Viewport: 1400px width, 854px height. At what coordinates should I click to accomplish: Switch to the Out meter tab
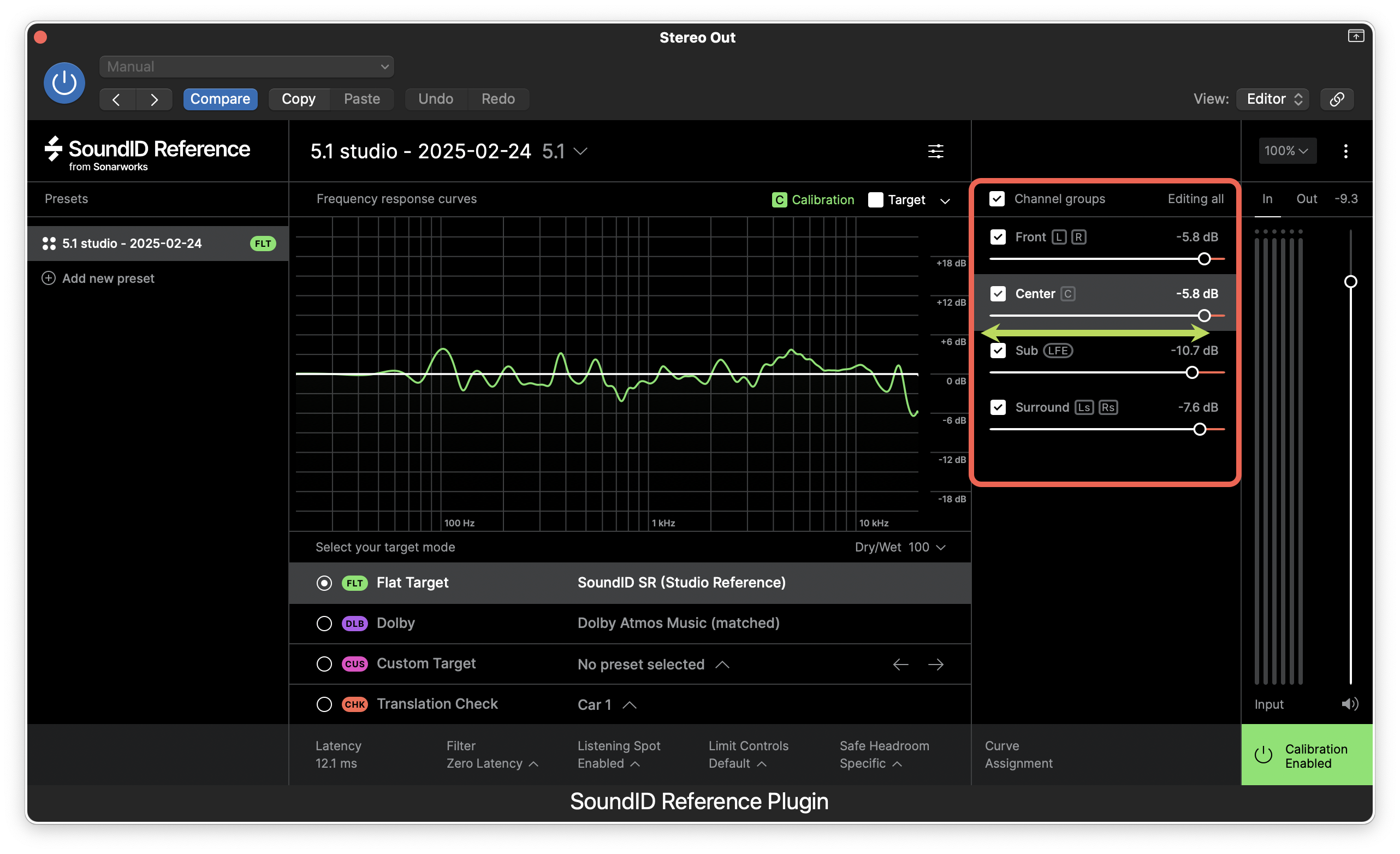[x=1306, y=199]
